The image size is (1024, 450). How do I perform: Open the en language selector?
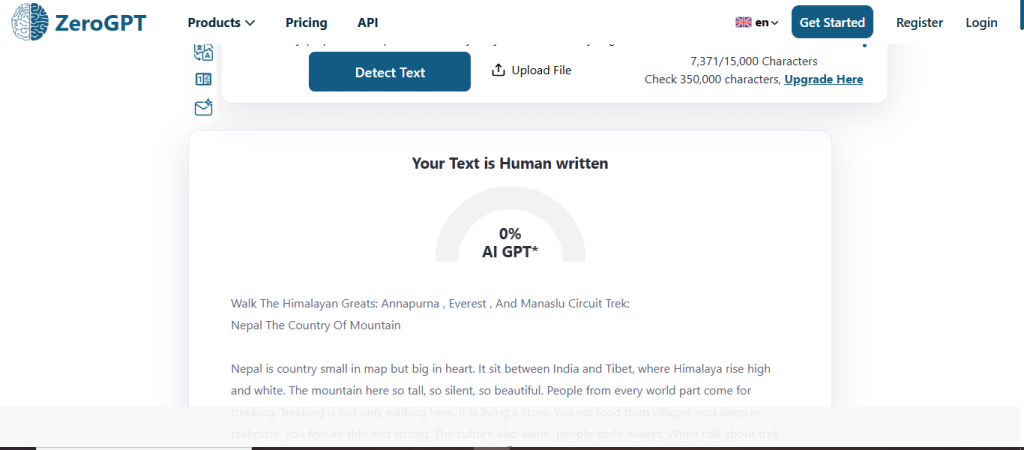[767, 23]
